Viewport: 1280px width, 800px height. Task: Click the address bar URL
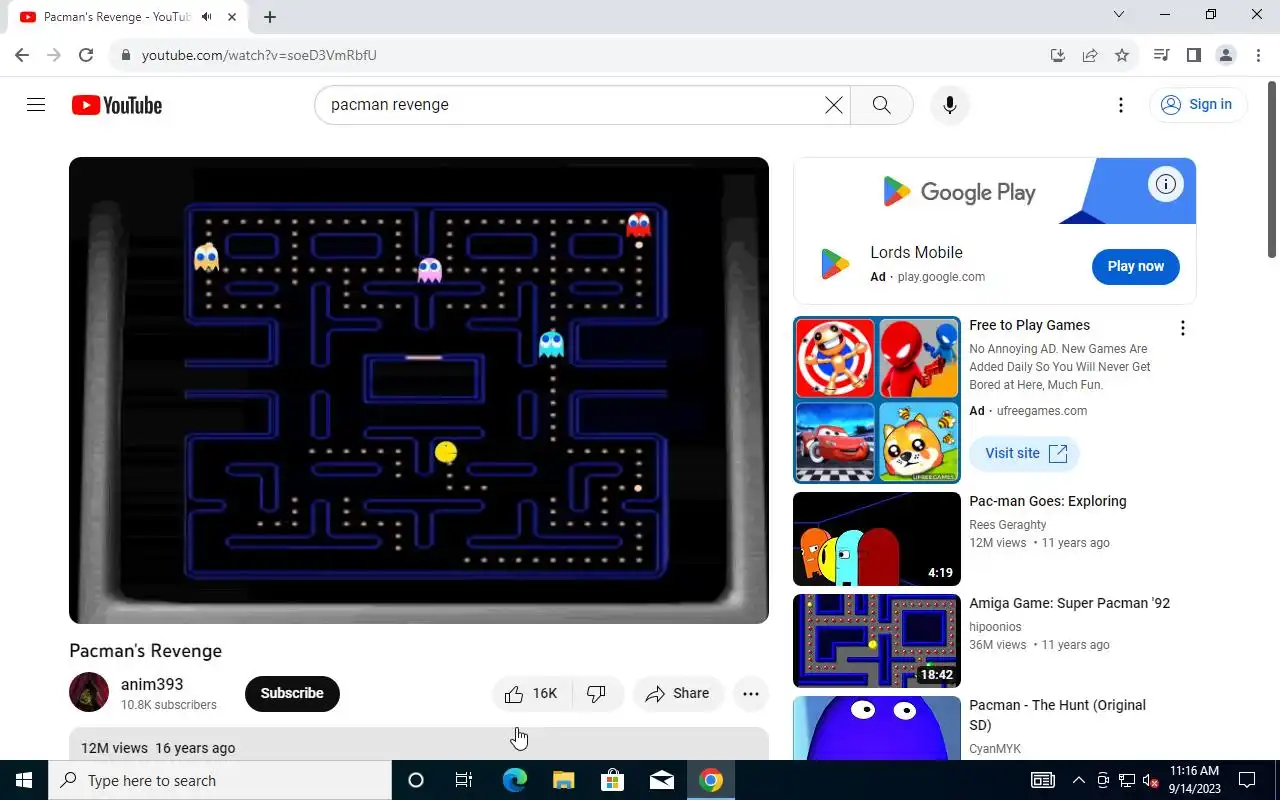259,55
